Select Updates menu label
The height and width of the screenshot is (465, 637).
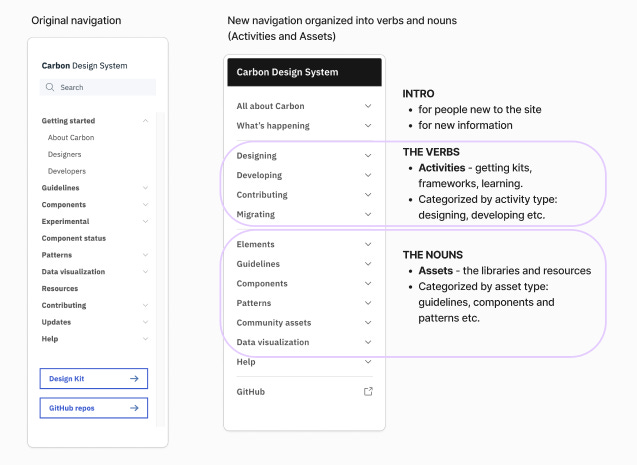tap(56, 322)
